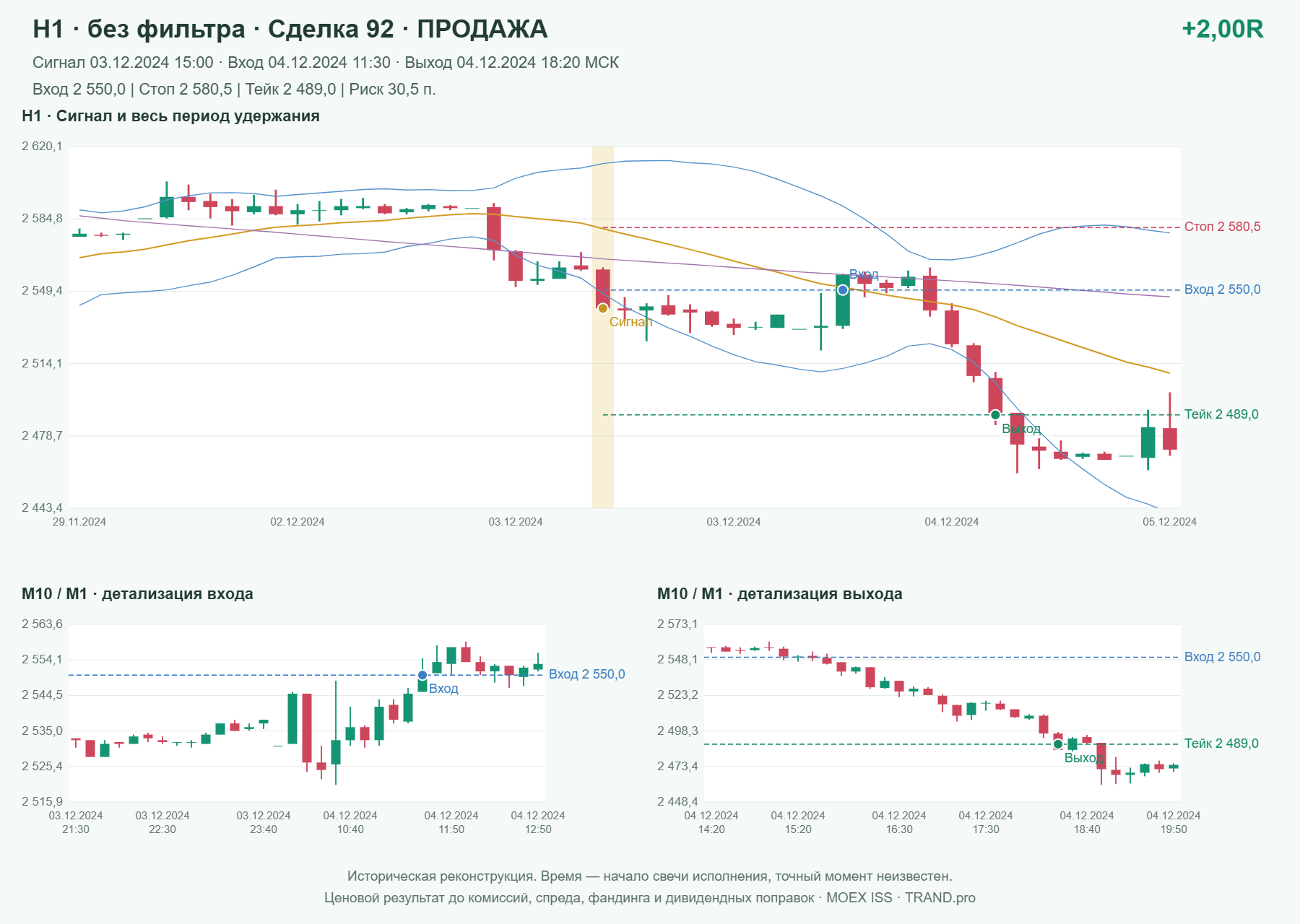
Task: Click the '03.12.2024 21:30' time label
Action: point(76,823)
